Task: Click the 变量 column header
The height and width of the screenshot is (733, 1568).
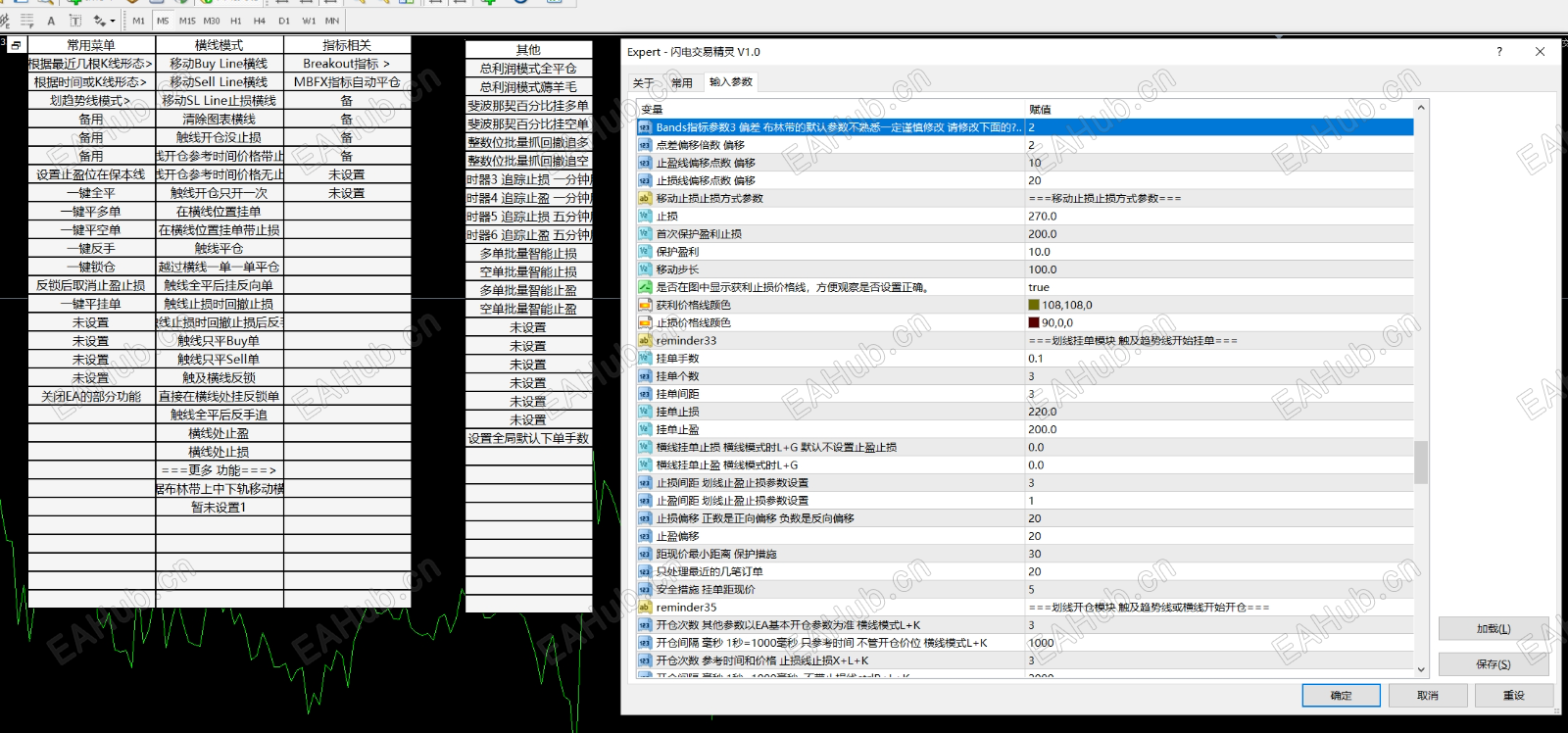Action: tap(830, 109)
